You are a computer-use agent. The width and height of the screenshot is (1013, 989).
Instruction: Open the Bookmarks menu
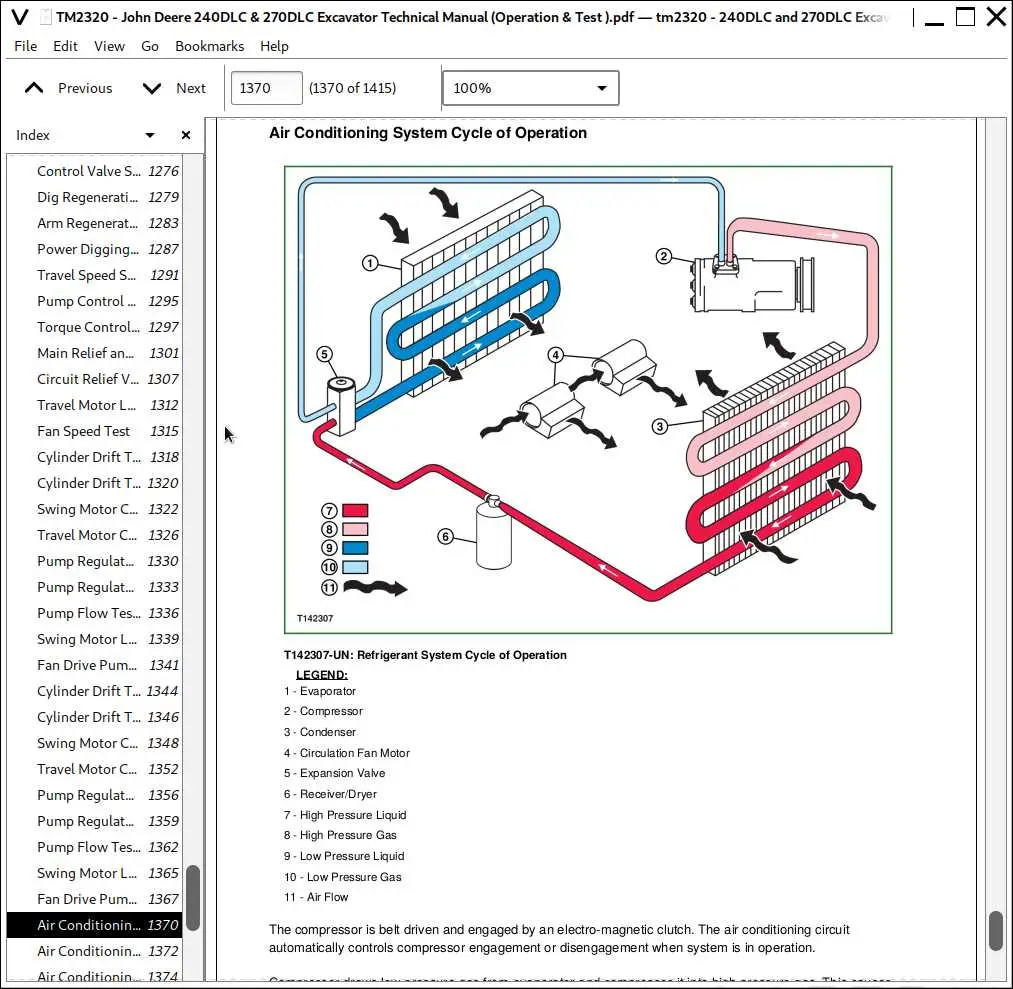pos(209,46)
